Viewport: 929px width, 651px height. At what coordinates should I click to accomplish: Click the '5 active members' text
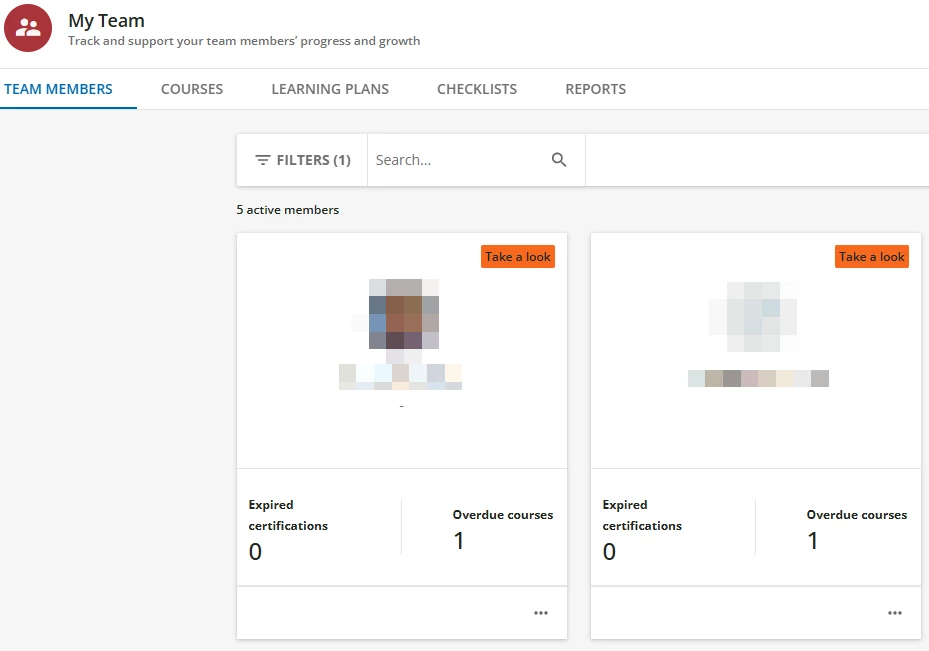[x=288, y=210]
